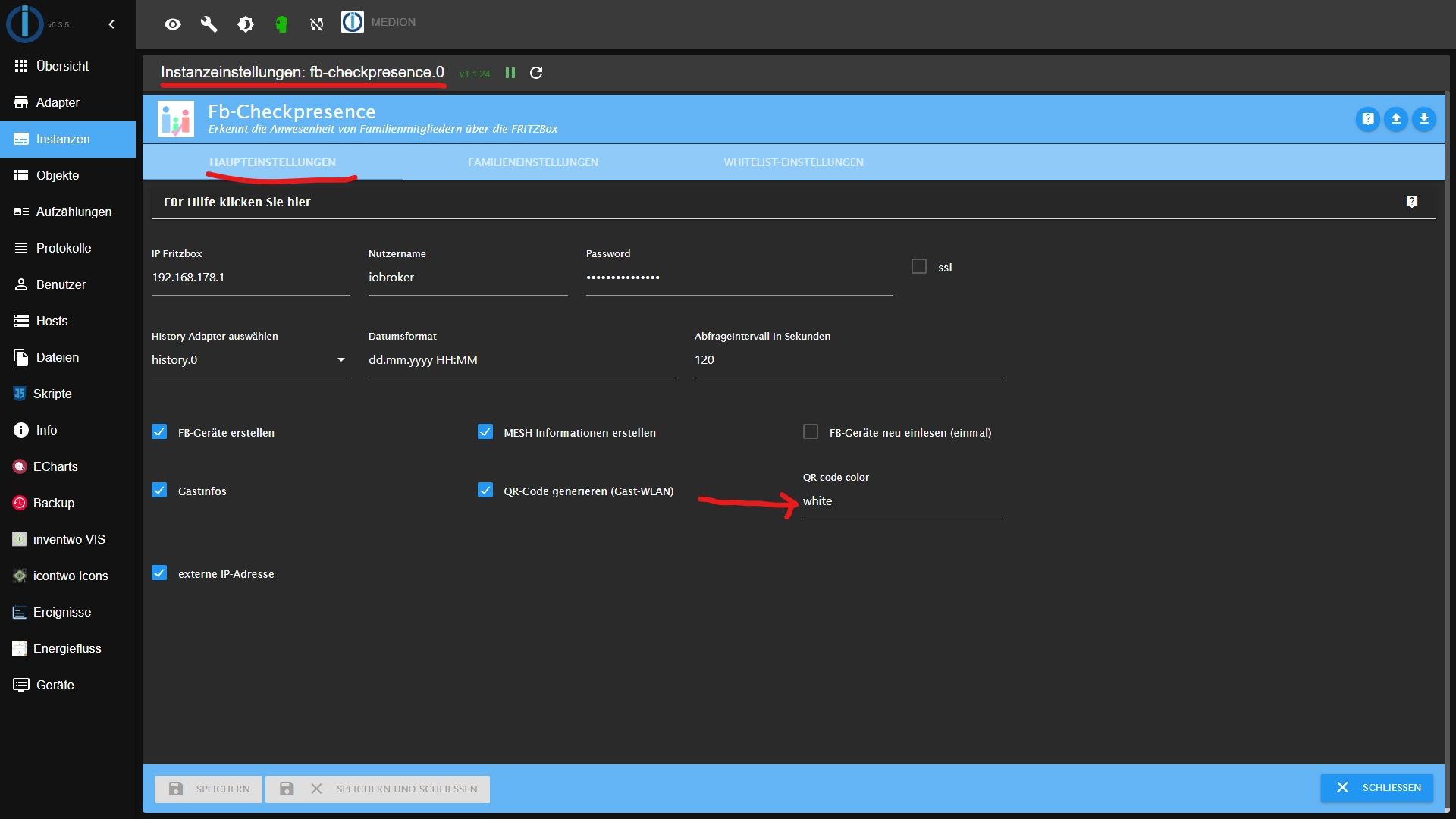Screen dimensions: 1456x819
Task: Open Instanzen section from sidebar
Action: (63, 138)
